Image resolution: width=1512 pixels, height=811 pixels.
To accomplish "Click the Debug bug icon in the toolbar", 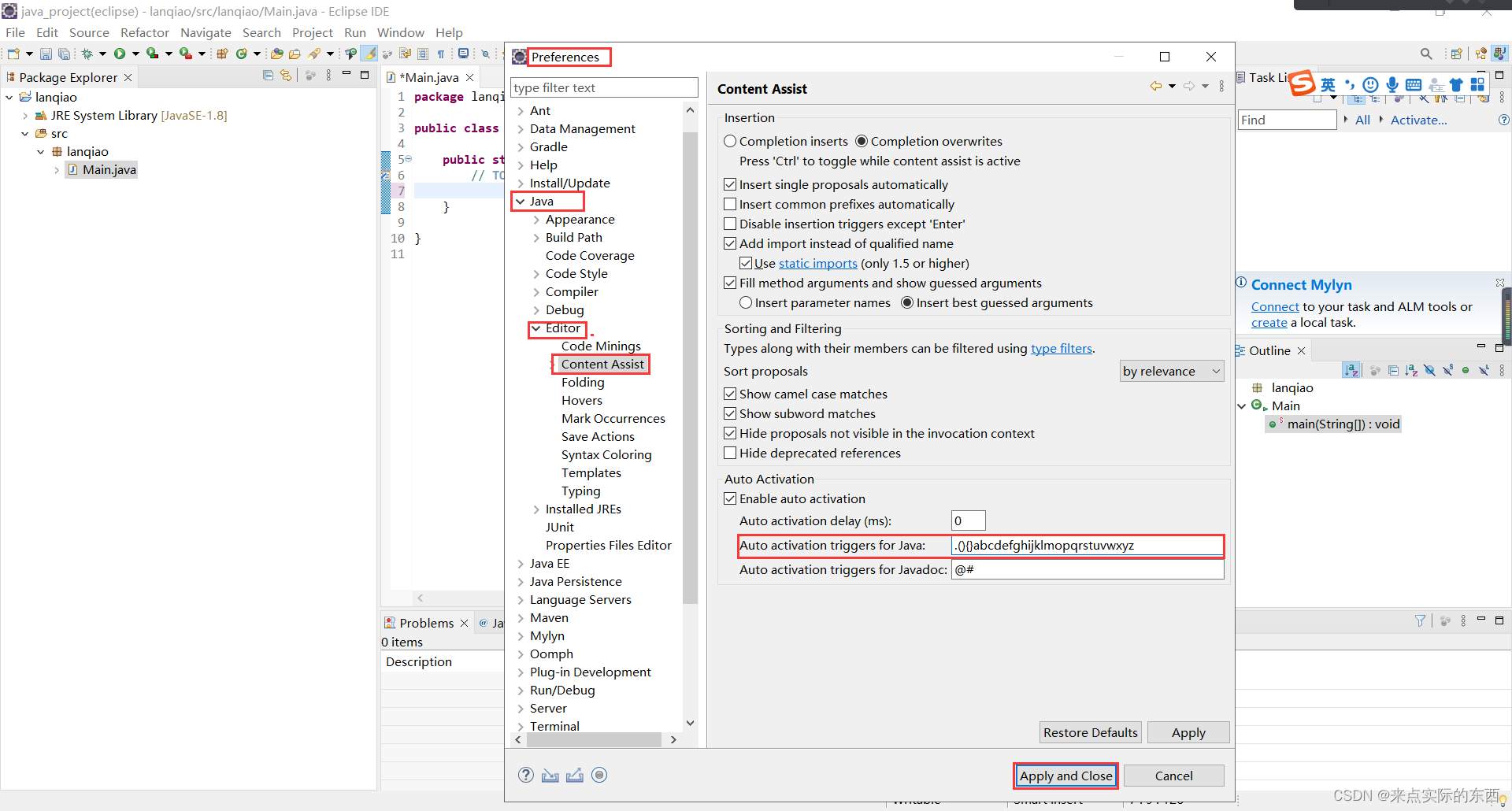I will pos(87,54).
